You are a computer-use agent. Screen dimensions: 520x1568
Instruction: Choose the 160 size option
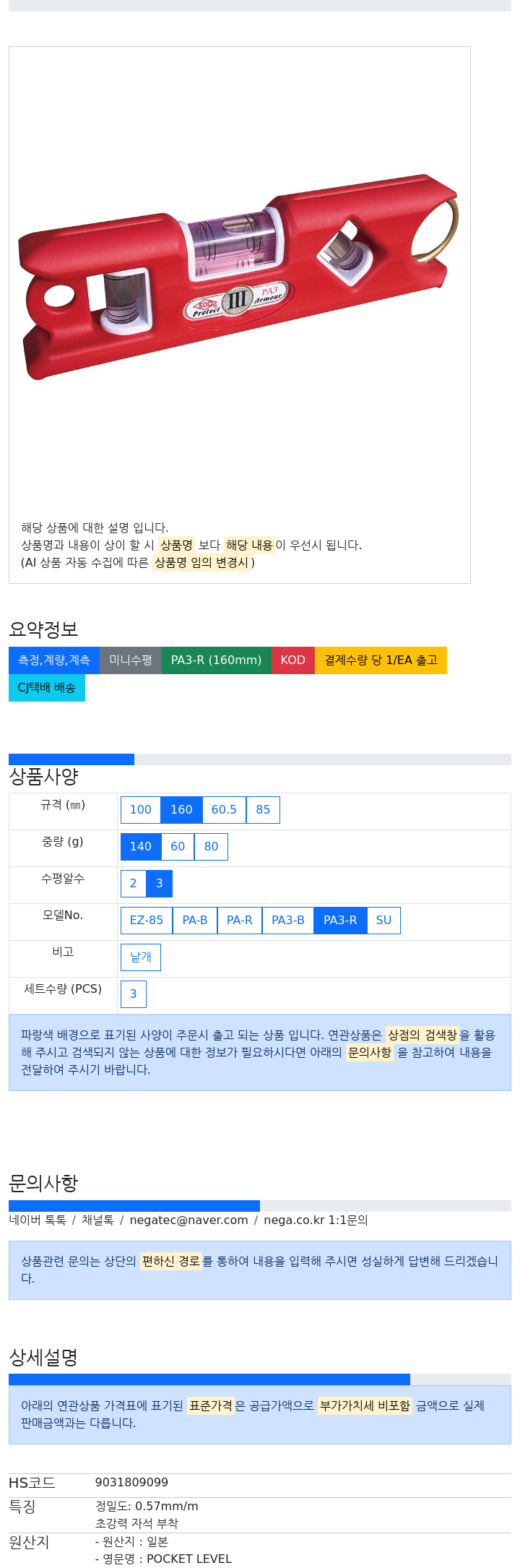(x=181, y=810)
